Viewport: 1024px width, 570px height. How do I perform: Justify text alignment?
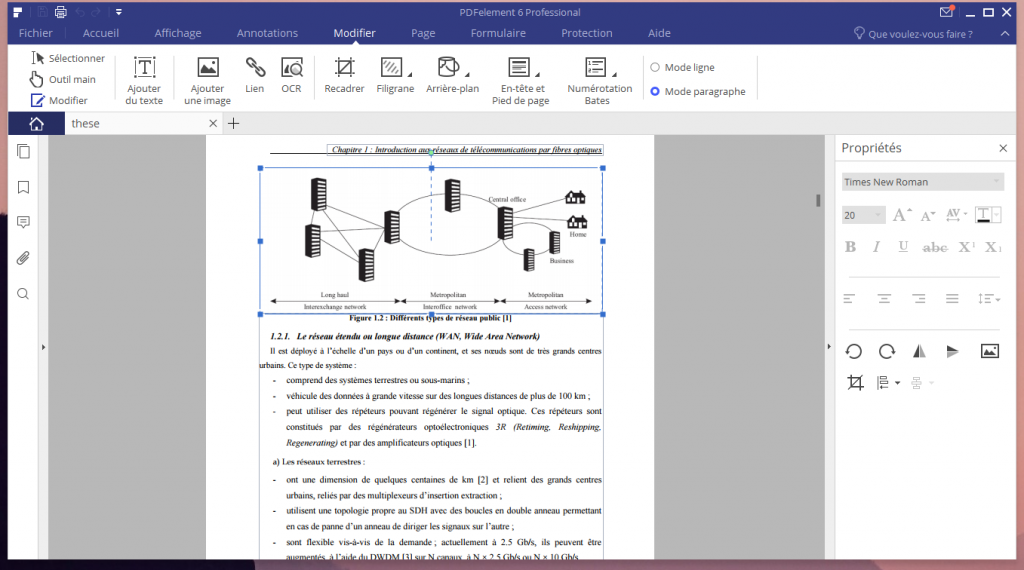(952, 298)
